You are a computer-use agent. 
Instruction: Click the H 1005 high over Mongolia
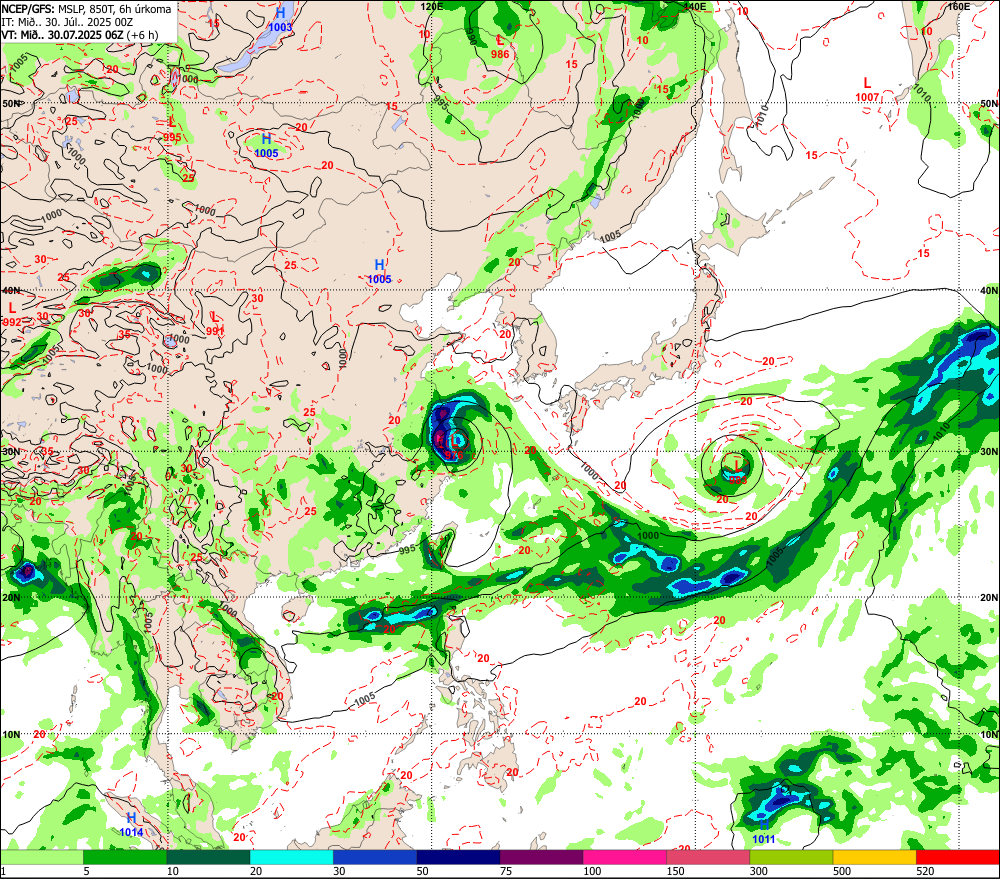267,145
